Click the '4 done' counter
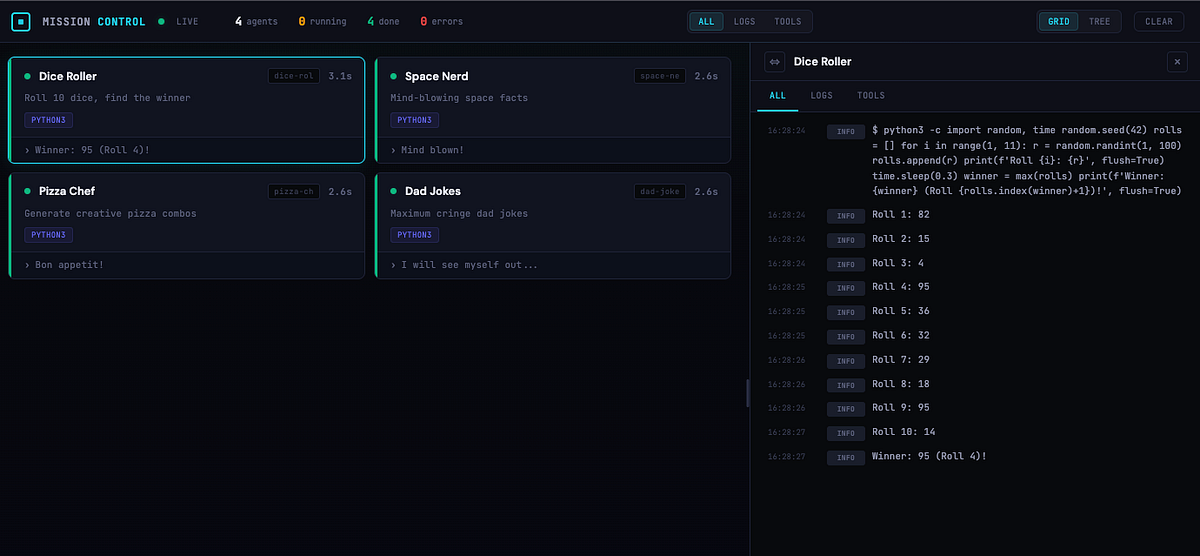Image resolution: width=1200 pixels, height=556 pixels. [383, 21]
